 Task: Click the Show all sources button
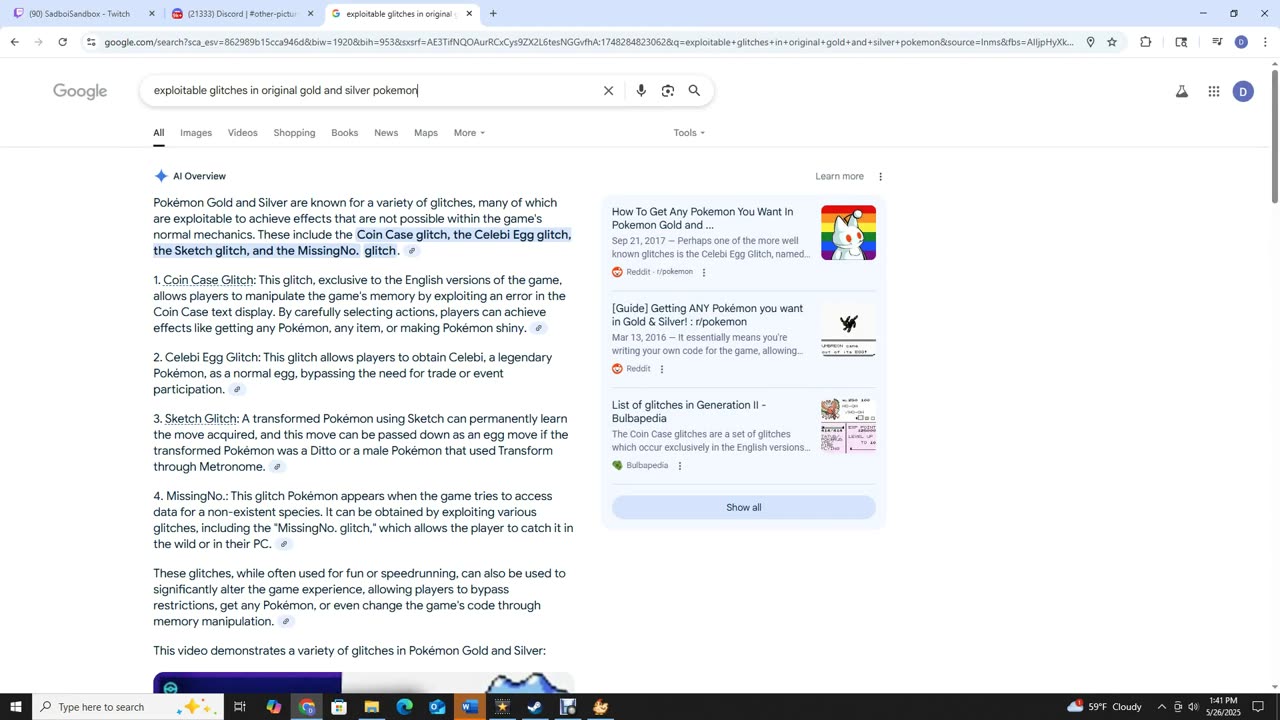(x=743, y=508)
